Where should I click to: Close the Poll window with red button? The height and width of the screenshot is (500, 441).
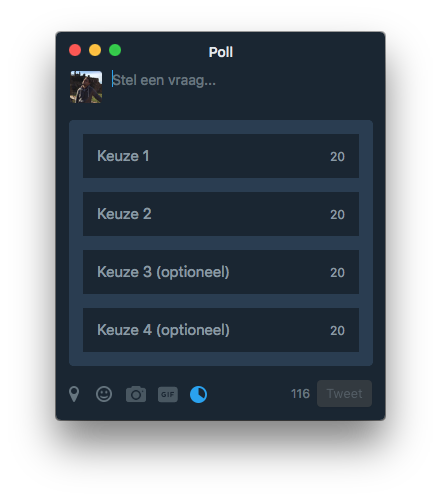pos(75,50)
